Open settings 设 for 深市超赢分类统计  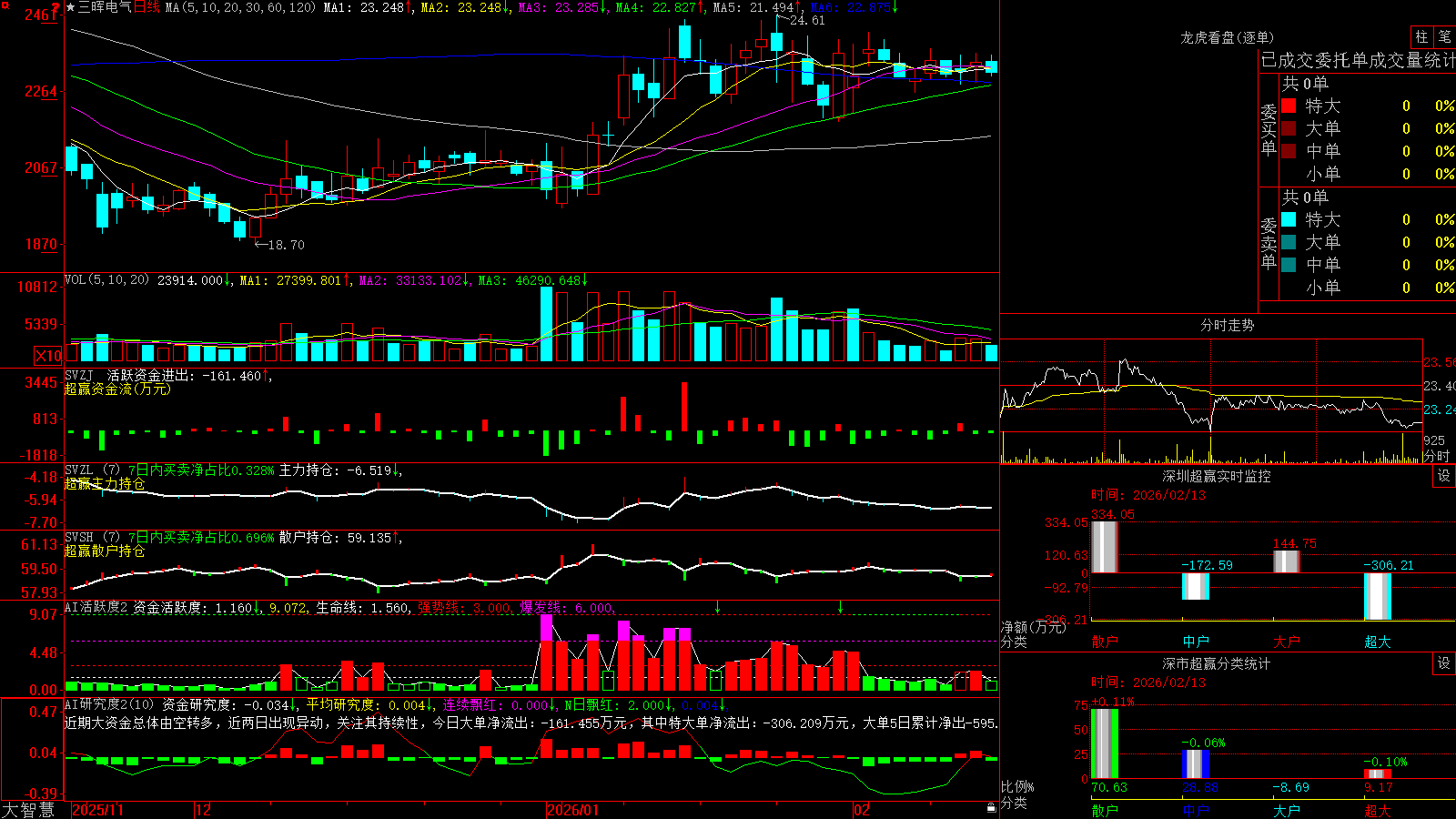pyautogui.click(x=1444, y=663)
